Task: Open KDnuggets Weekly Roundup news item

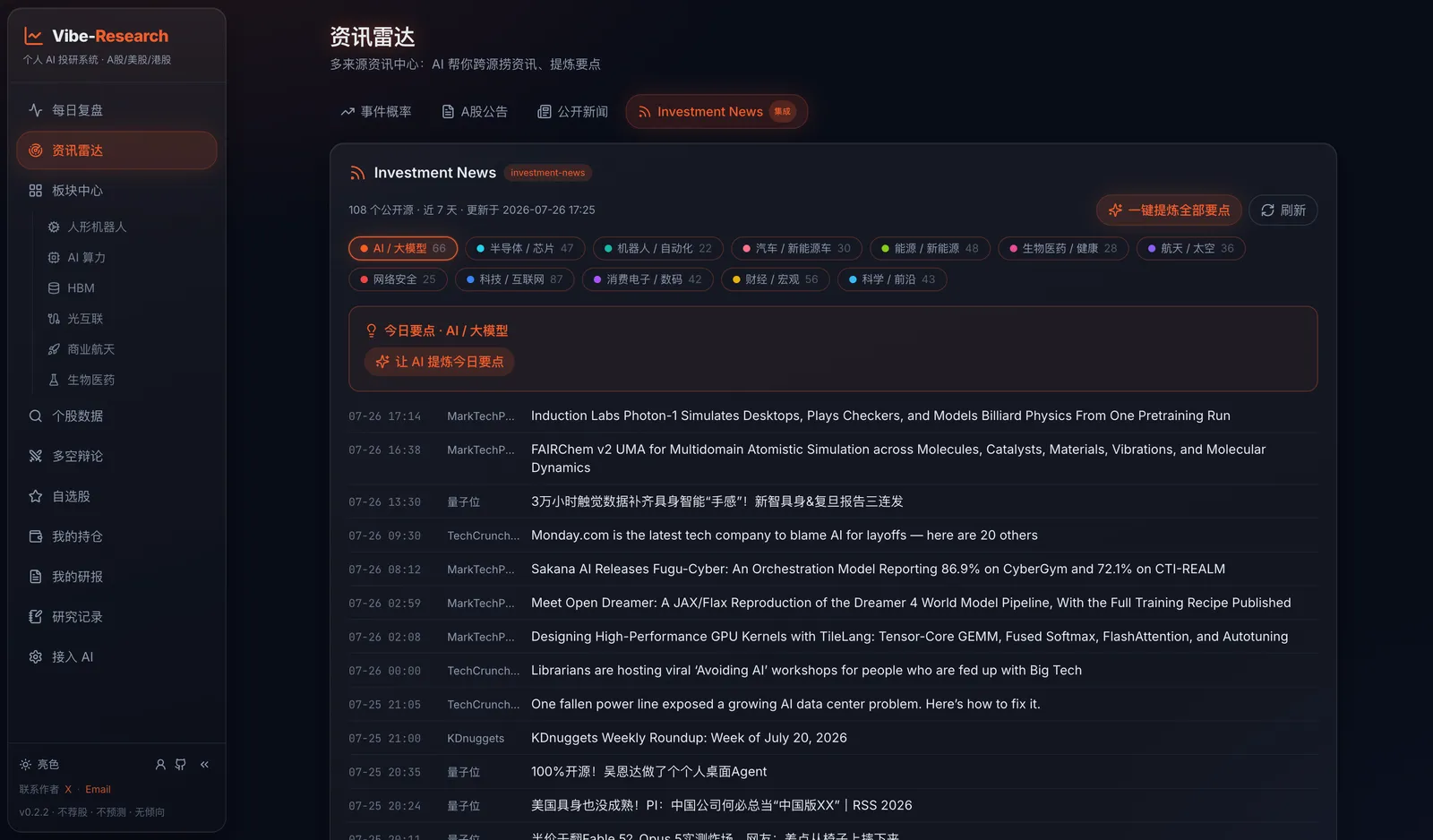Action: point(833,738)
